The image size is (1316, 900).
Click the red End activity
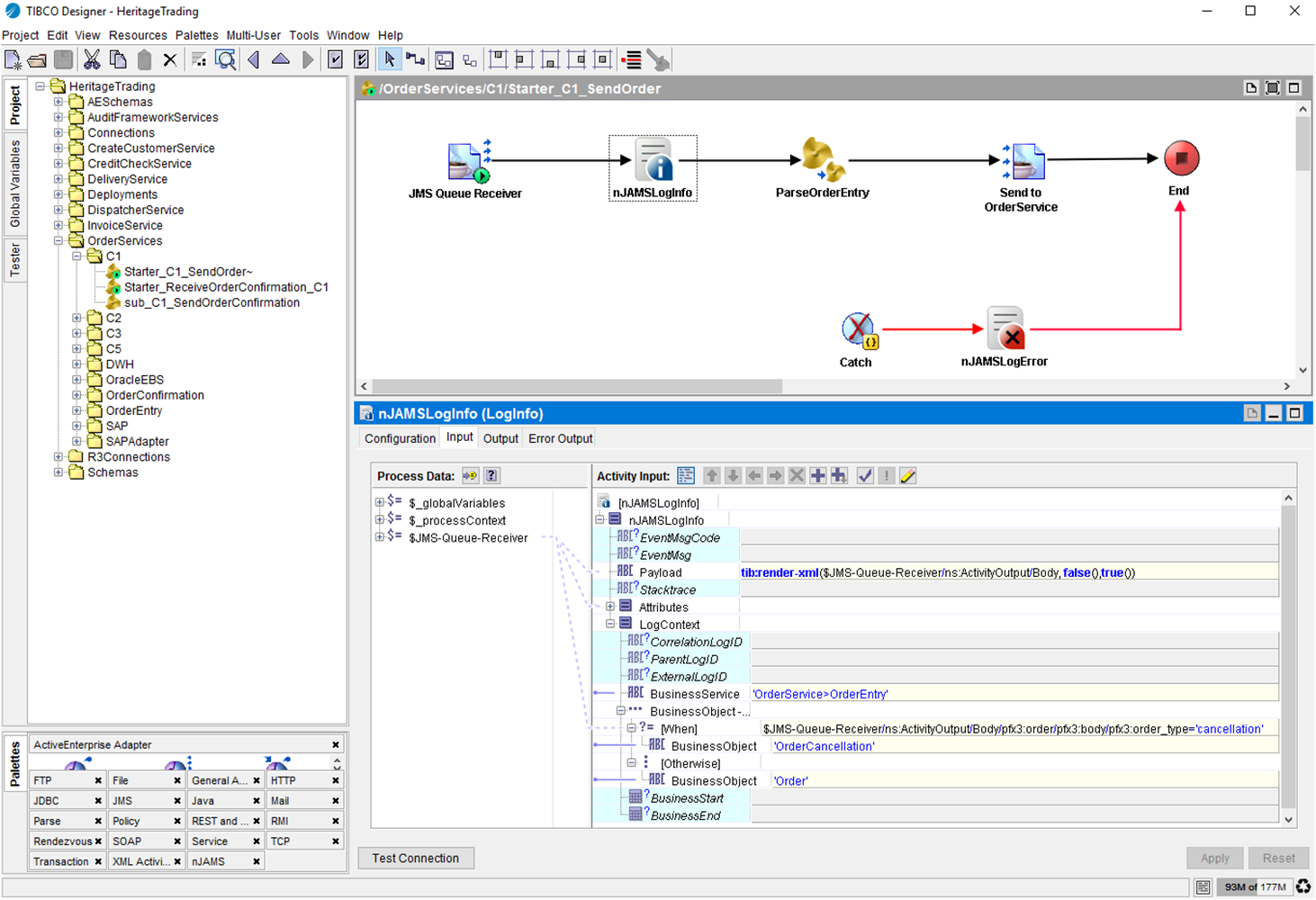(x=1181, y=158)
